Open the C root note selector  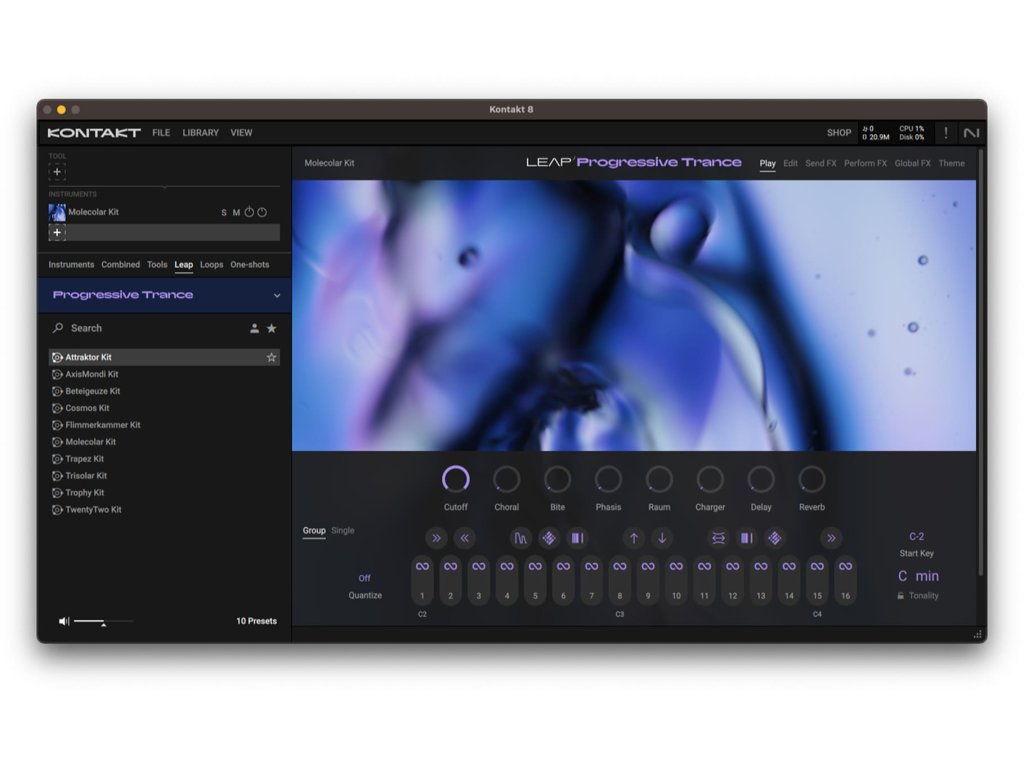click(902, 576)
